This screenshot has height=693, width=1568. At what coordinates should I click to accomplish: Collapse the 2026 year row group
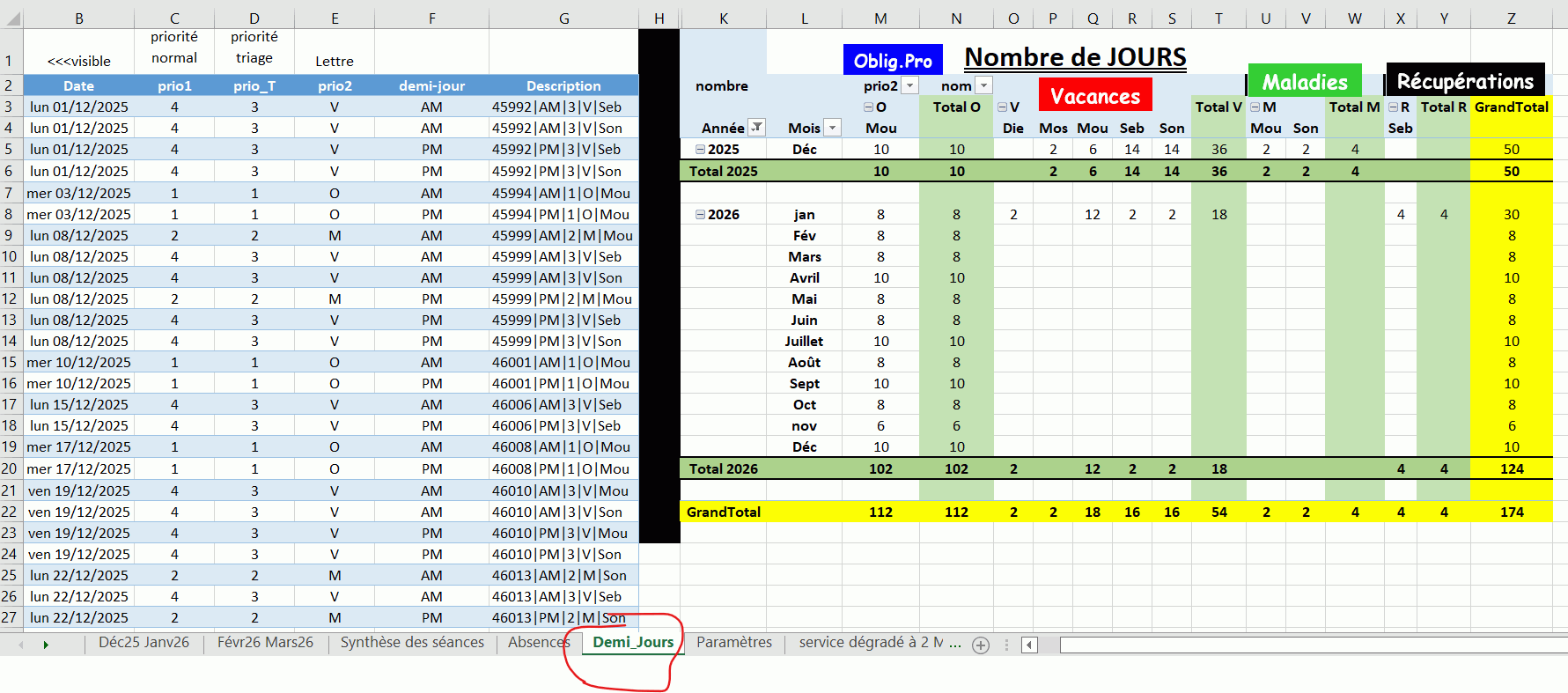[701, 215]
